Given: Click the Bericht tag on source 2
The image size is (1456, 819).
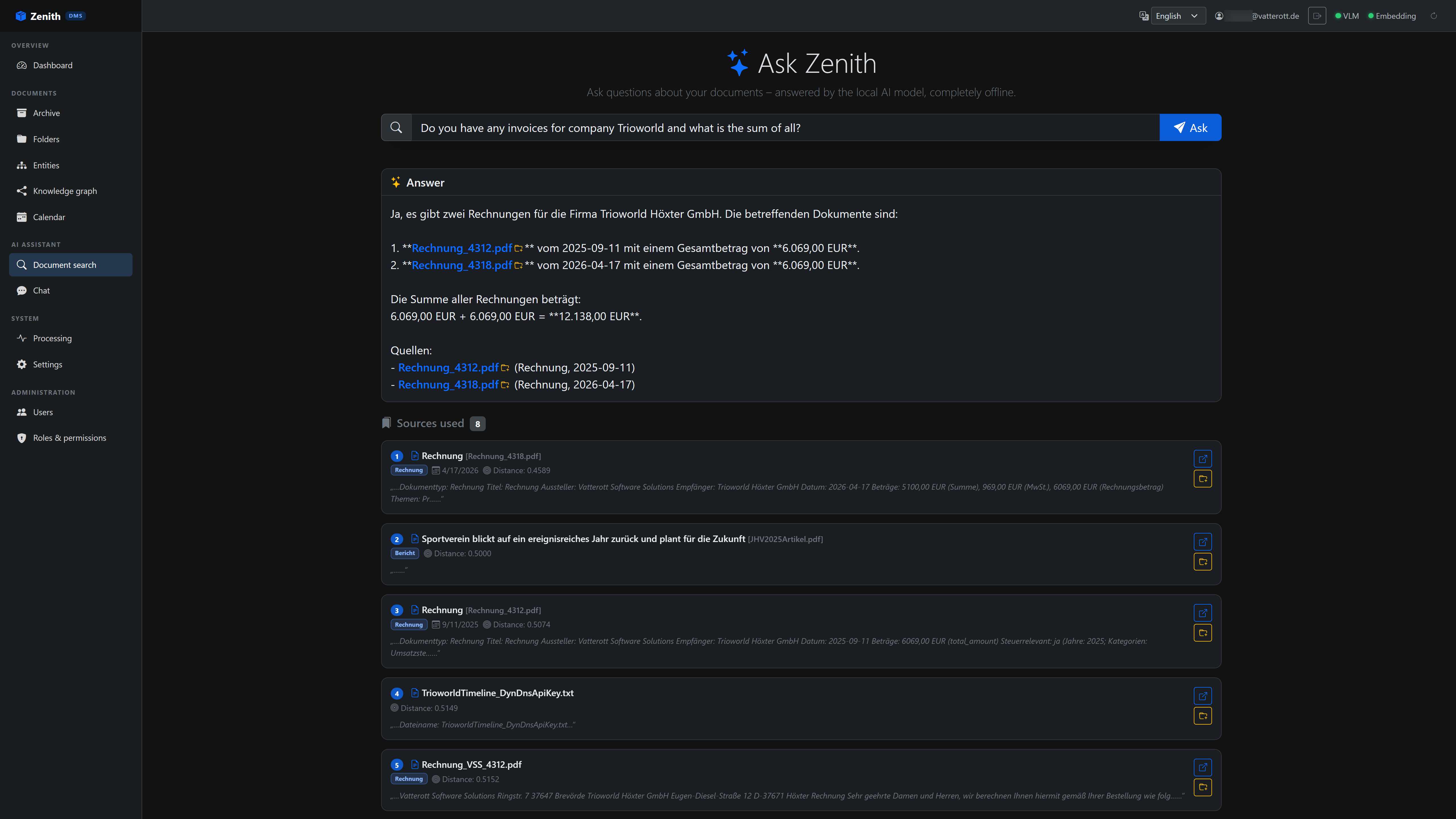Looking at the screenshot, I should click(405, 553).
